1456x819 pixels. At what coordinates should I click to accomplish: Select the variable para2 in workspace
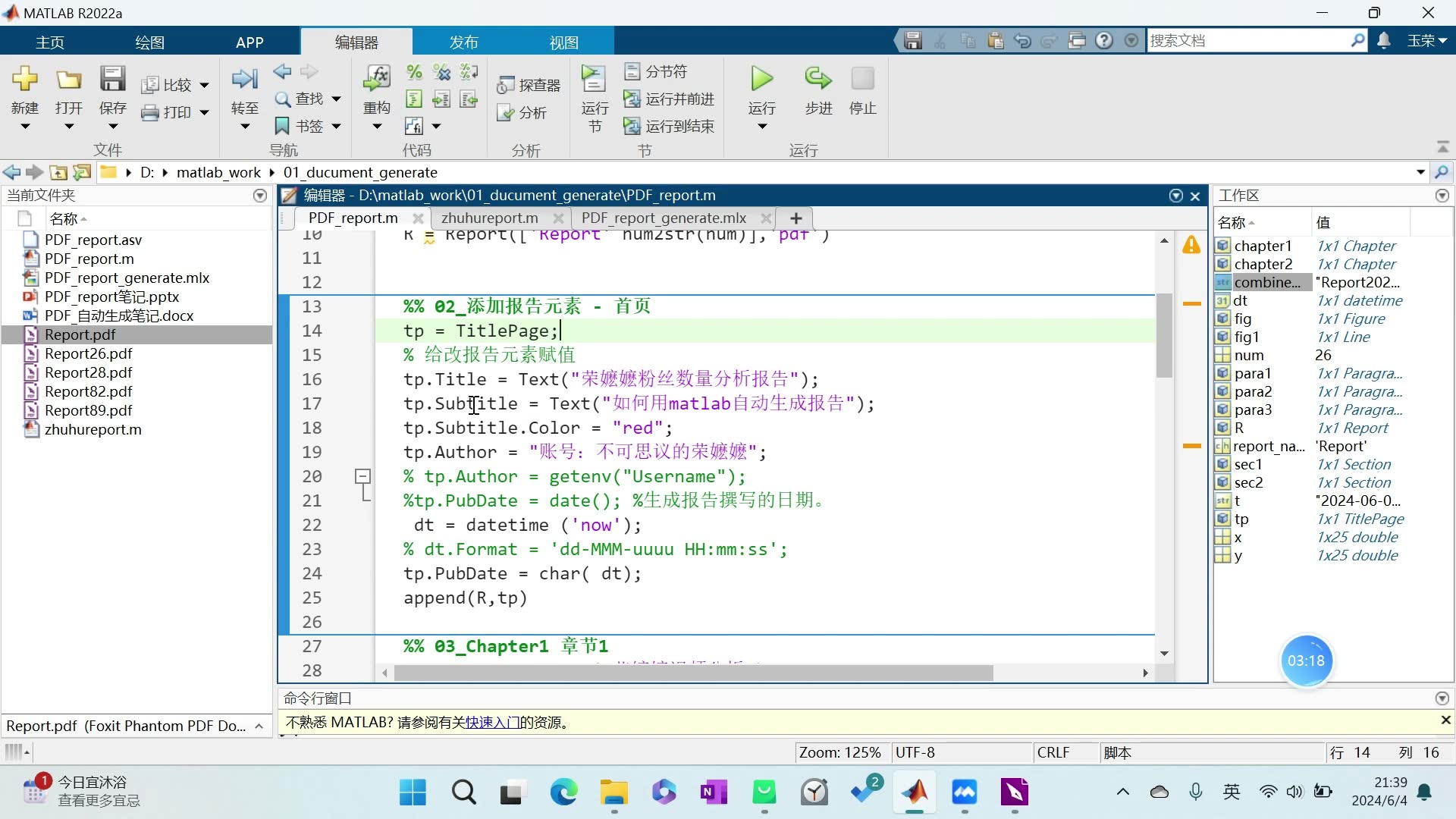(1253, 391)
